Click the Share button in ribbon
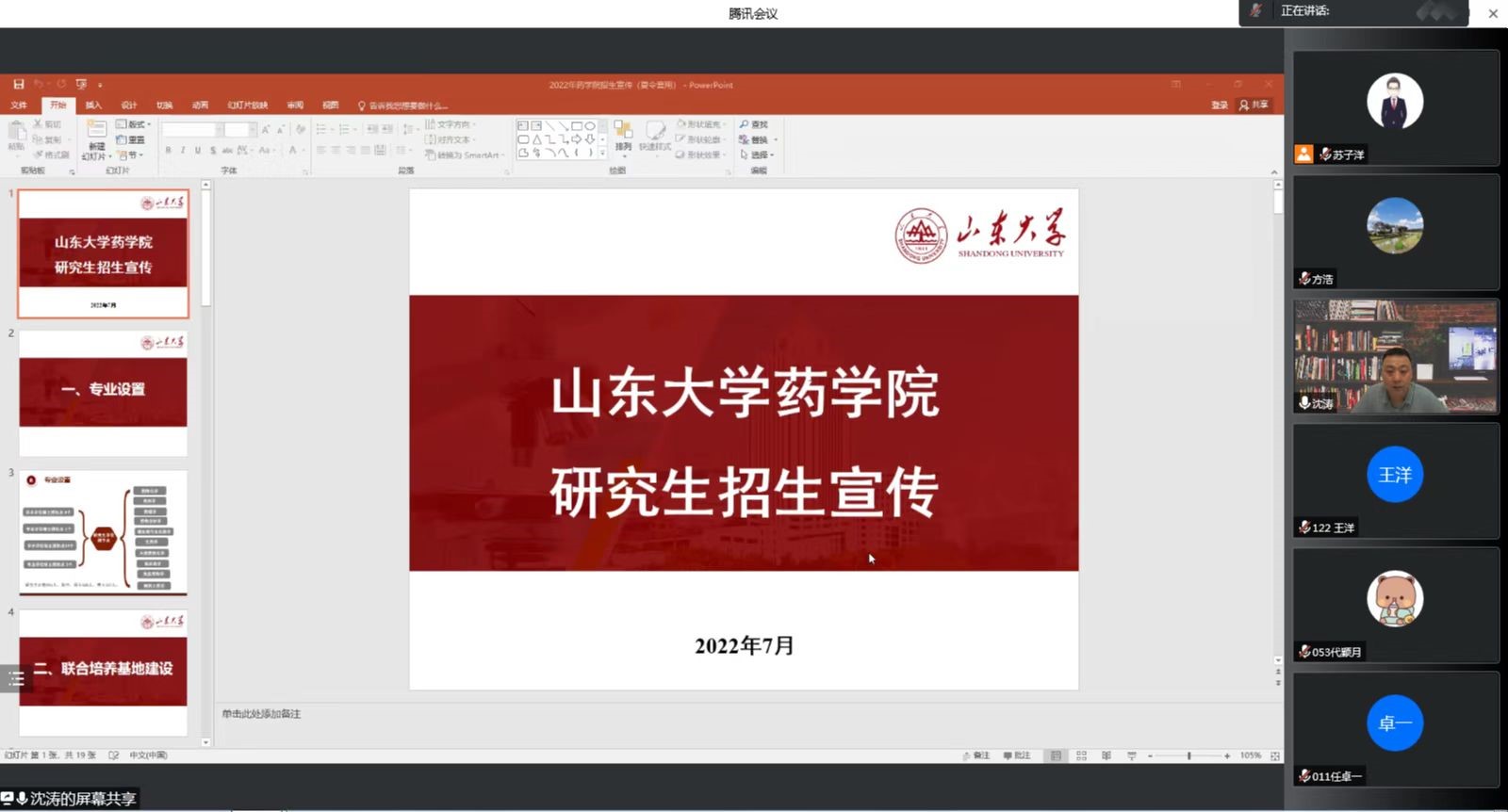The width and height of the screenshot is (1508, 812). point(1254,105)
